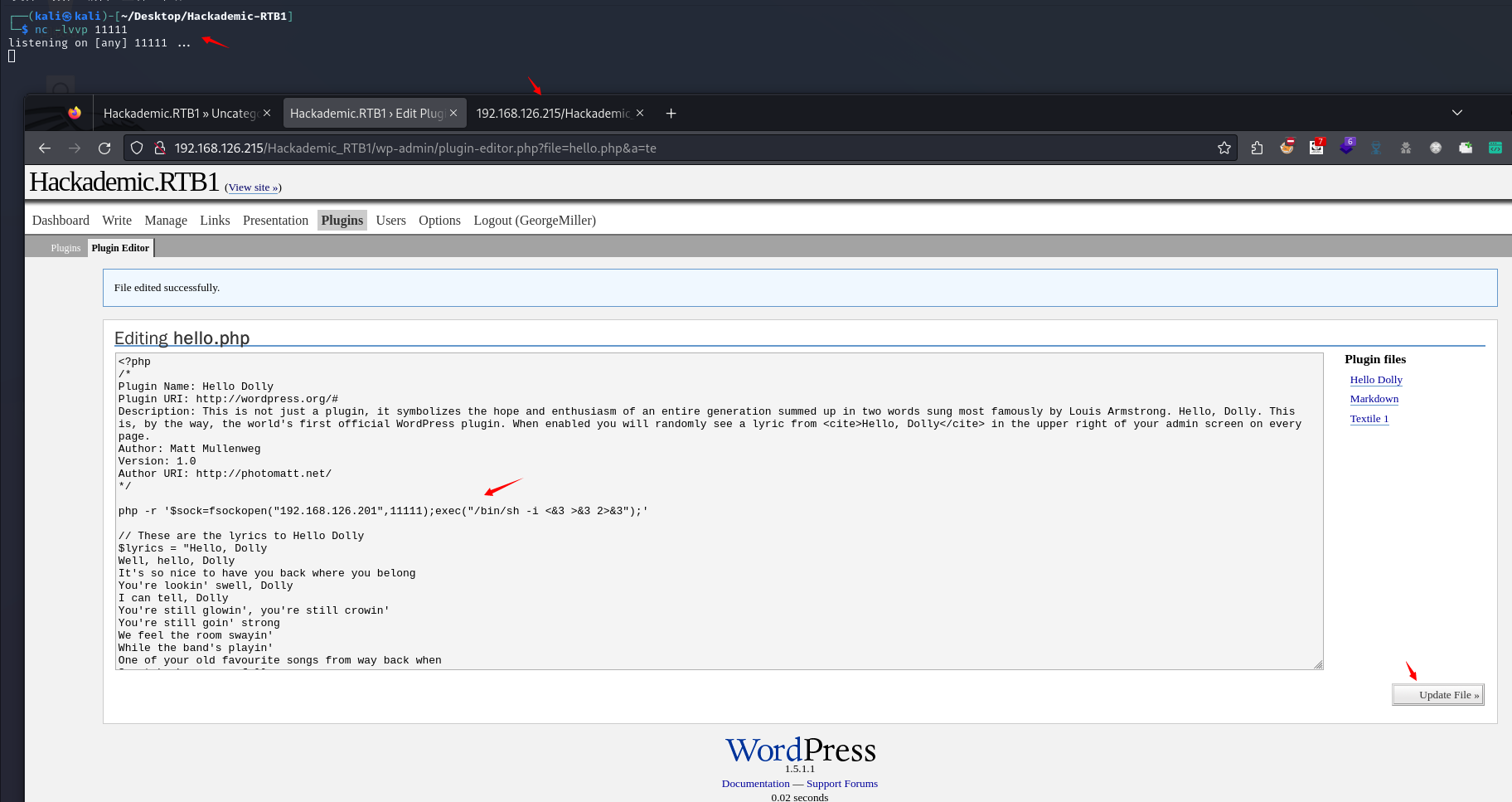Click the browser forward arrow

(x=75, y=148)
